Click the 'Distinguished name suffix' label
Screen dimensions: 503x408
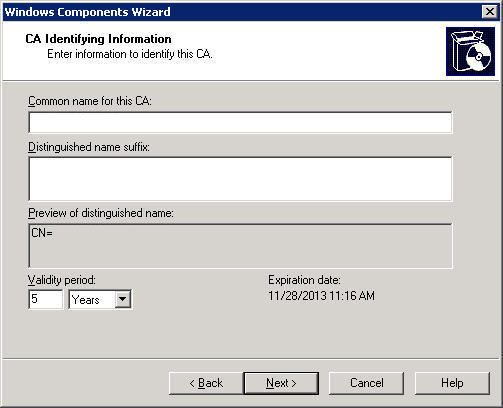click(x=89, y=147)
